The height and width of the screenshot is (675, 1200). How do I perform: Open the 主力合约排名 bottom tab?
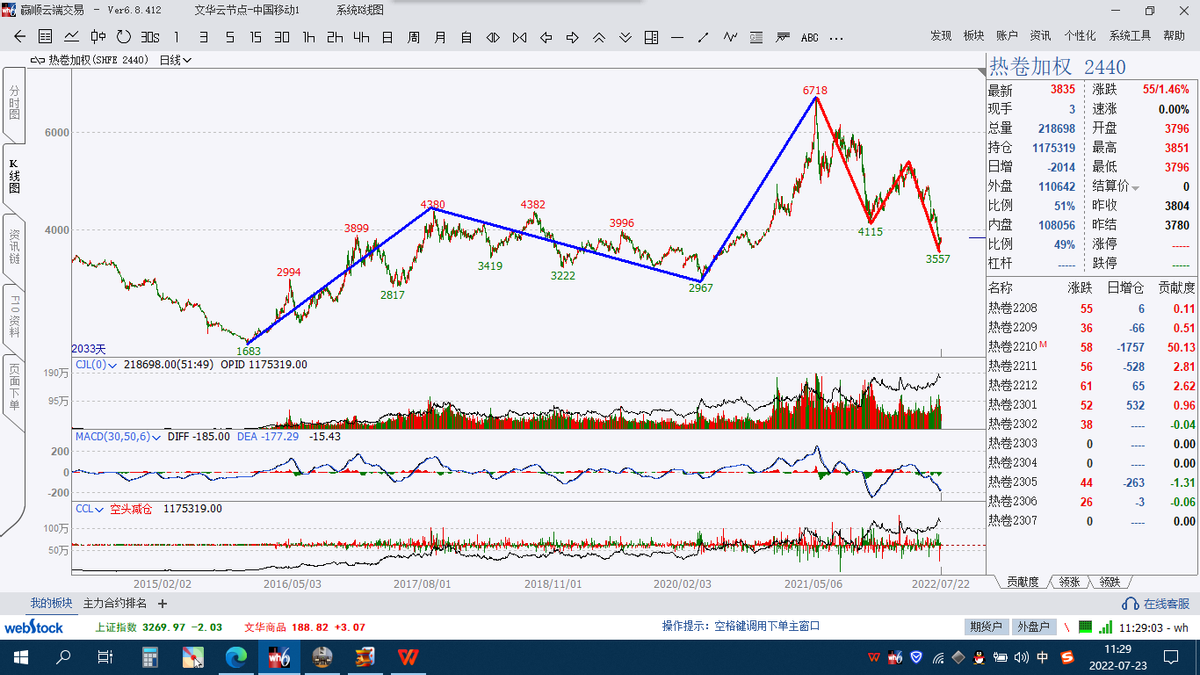coord(114,603)
